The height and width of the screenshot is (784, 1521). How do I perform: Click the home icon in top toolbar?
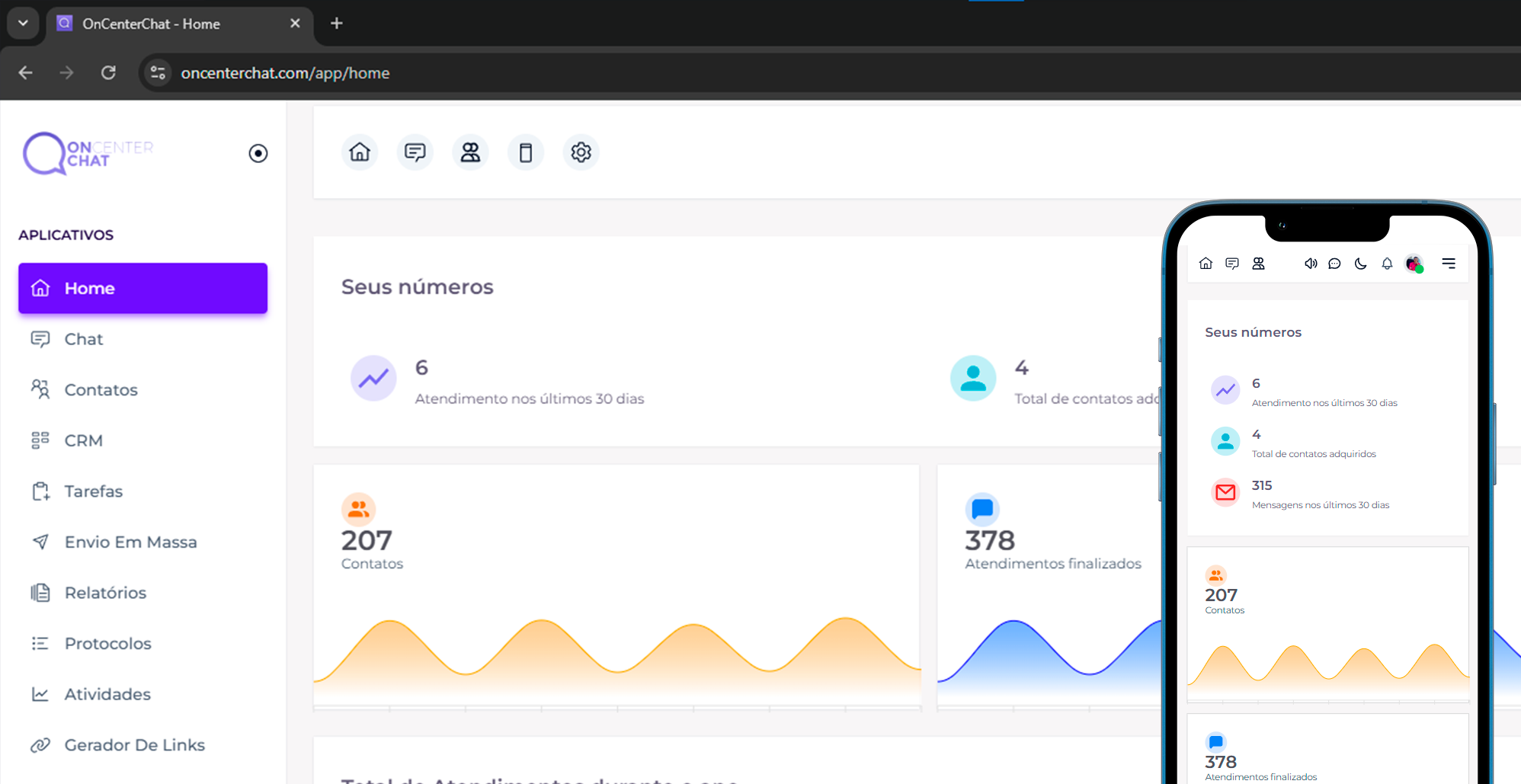pyautogui.click(x=360, y=152)
